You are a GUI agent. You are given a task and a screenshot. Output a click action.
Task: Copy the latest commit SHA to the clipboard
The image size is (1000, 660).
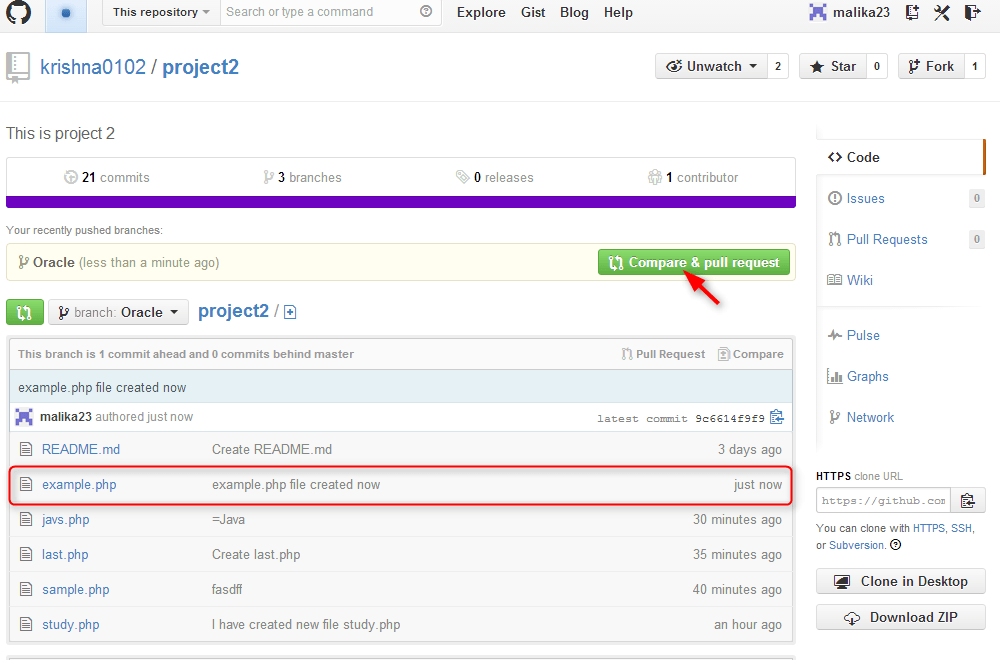point(776,417)
